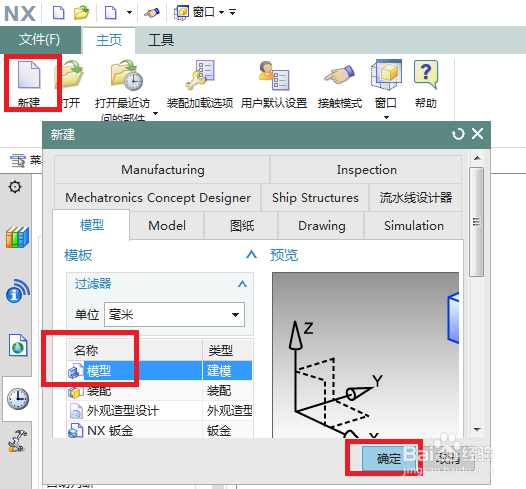Click the 窗口 icon in quick access toolbar

181,13
